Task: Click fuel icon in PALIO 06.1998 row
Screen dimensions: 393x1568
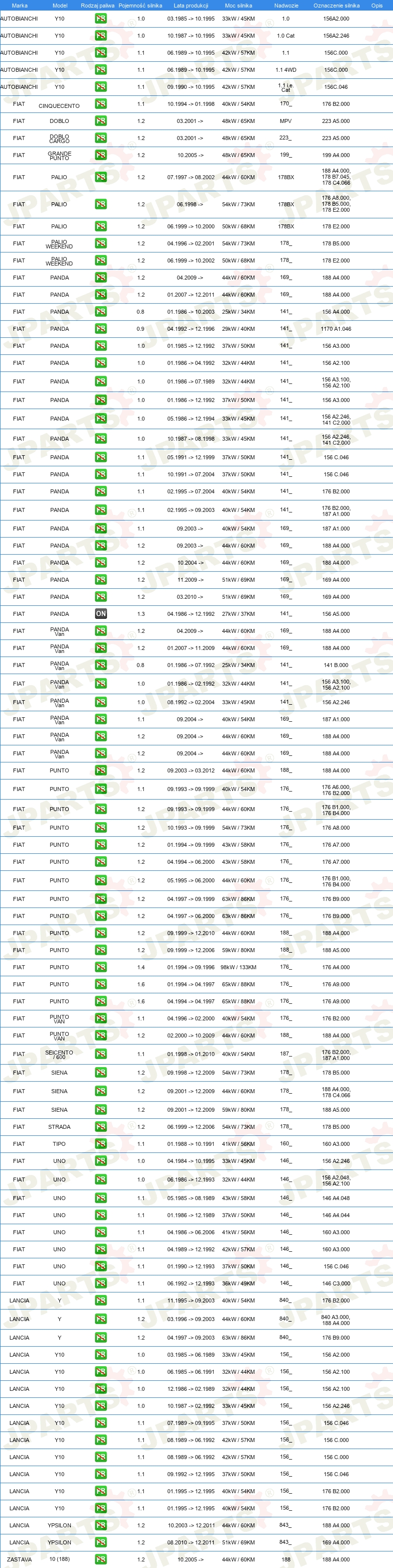Action: (101, 204)
